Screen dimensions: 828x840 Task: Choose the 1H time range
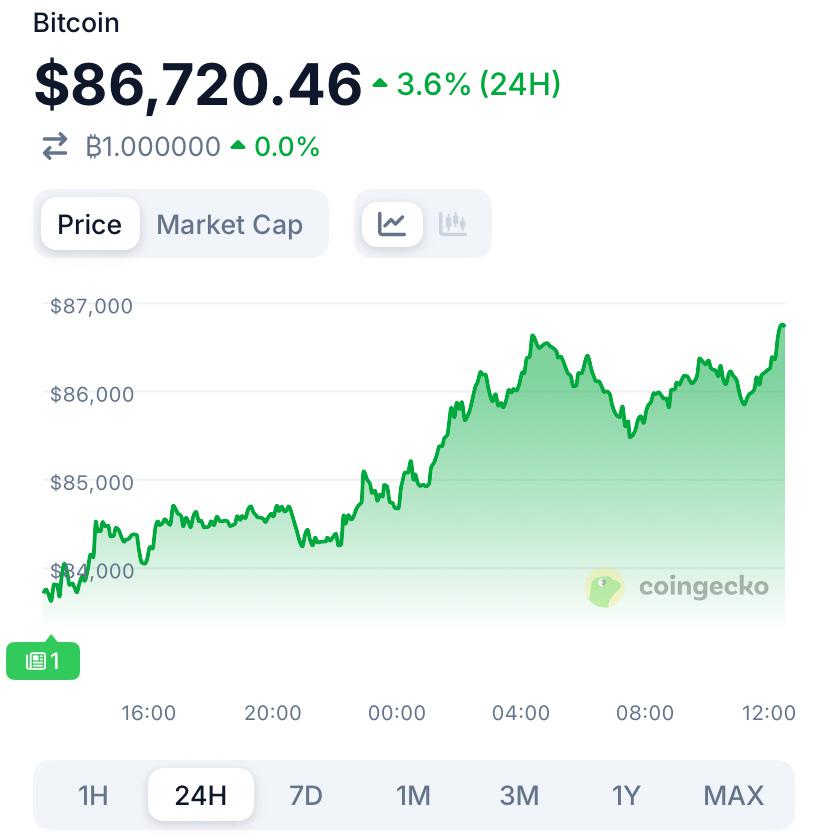pyautogui.click(x=93, y=796)
